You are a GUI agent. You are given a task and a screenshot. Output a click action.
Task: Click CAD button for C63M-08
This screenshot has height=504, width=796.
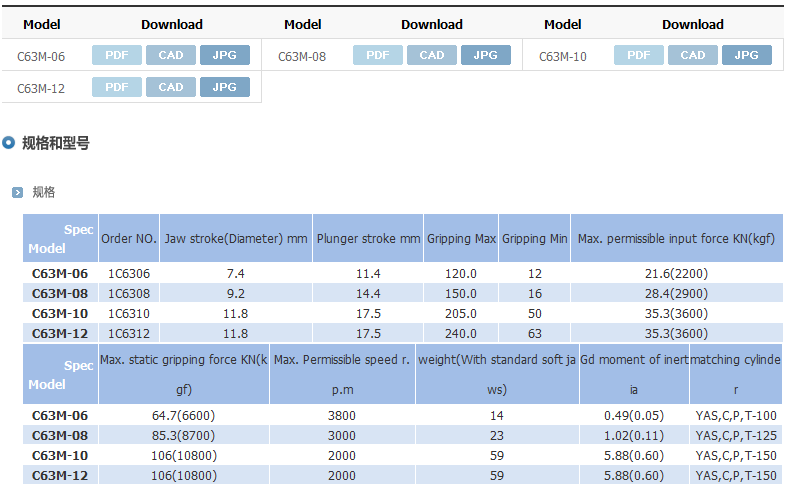tap(432, 55)
